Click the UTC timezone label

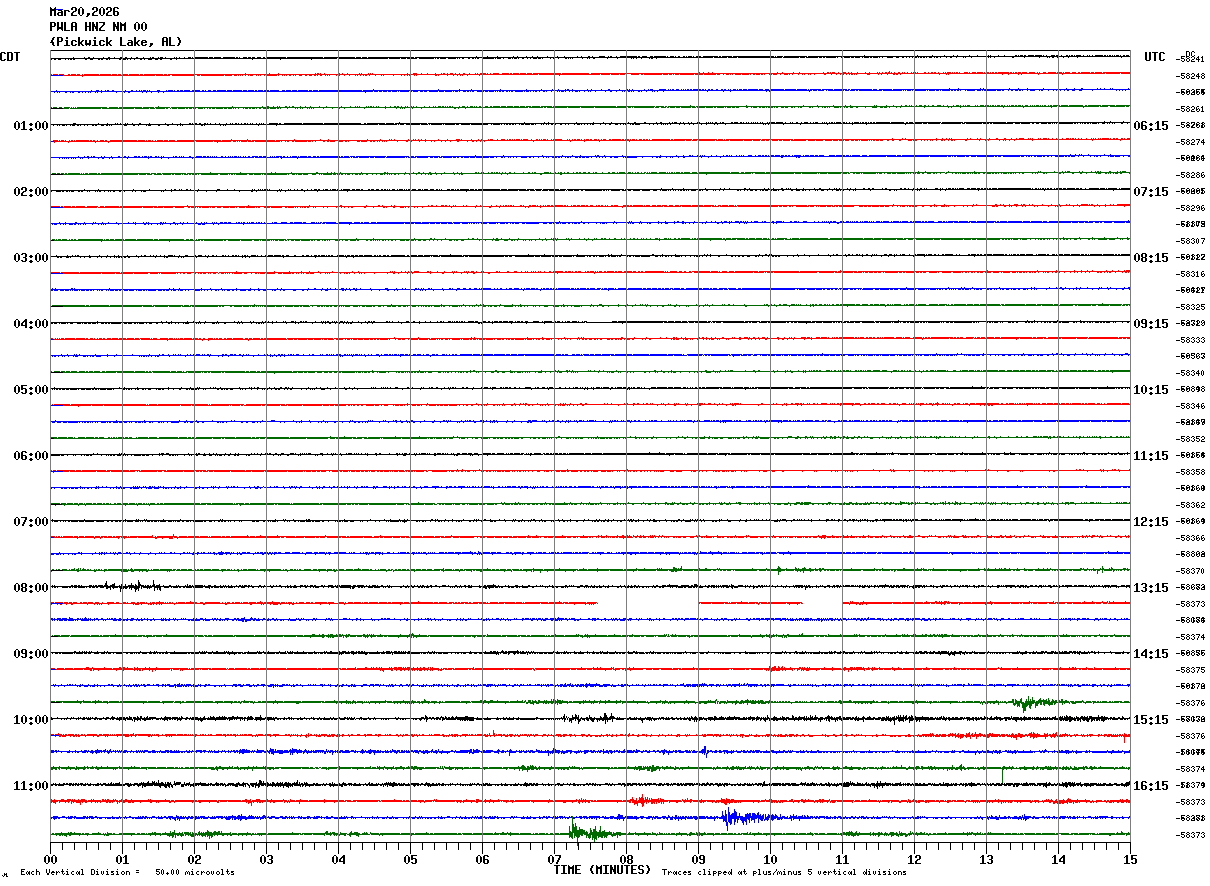pos(1155,57)
